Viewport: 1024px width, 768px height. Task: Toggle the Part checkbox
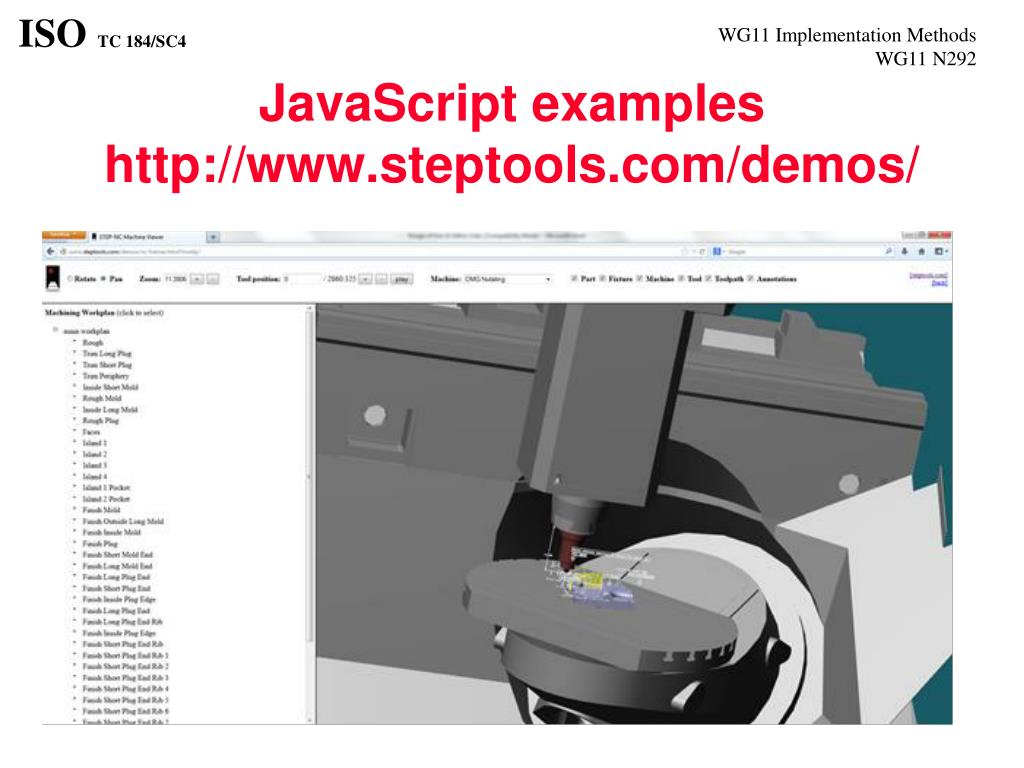point(574,279)
